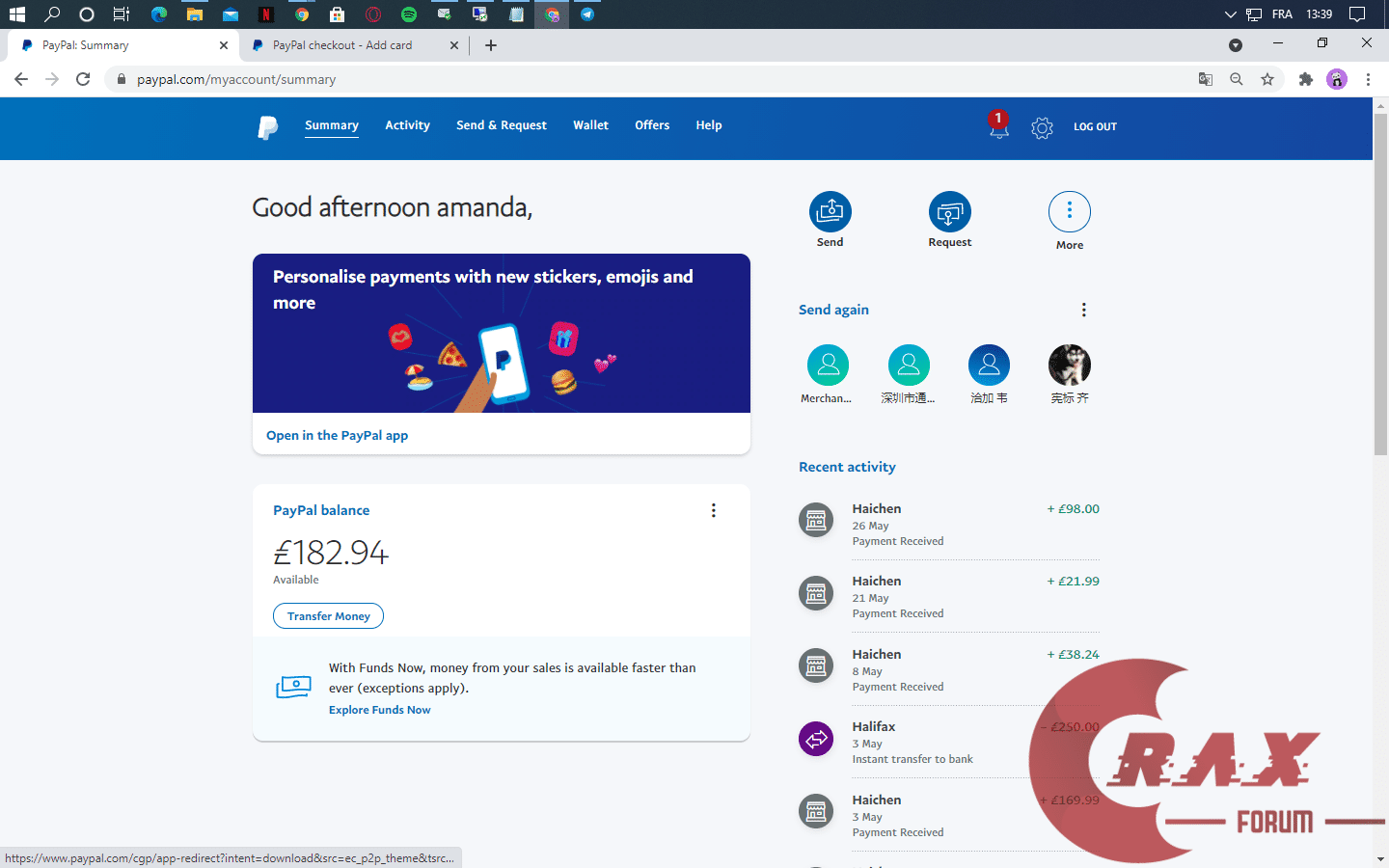Open a new browser tab
The image size is (1389, 868).
[x=491, y=45]
